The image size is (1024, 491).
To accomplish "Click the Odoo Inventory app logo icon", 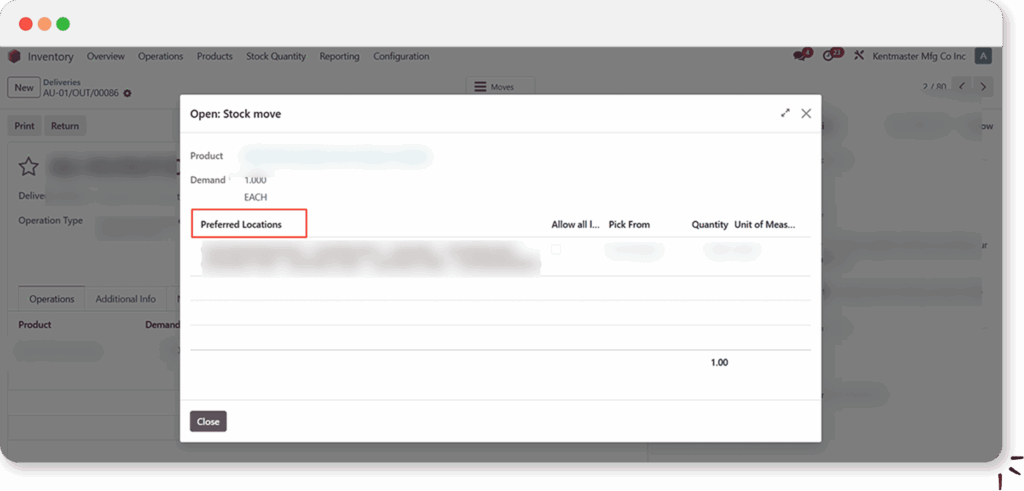I will (x=14, y=57).
